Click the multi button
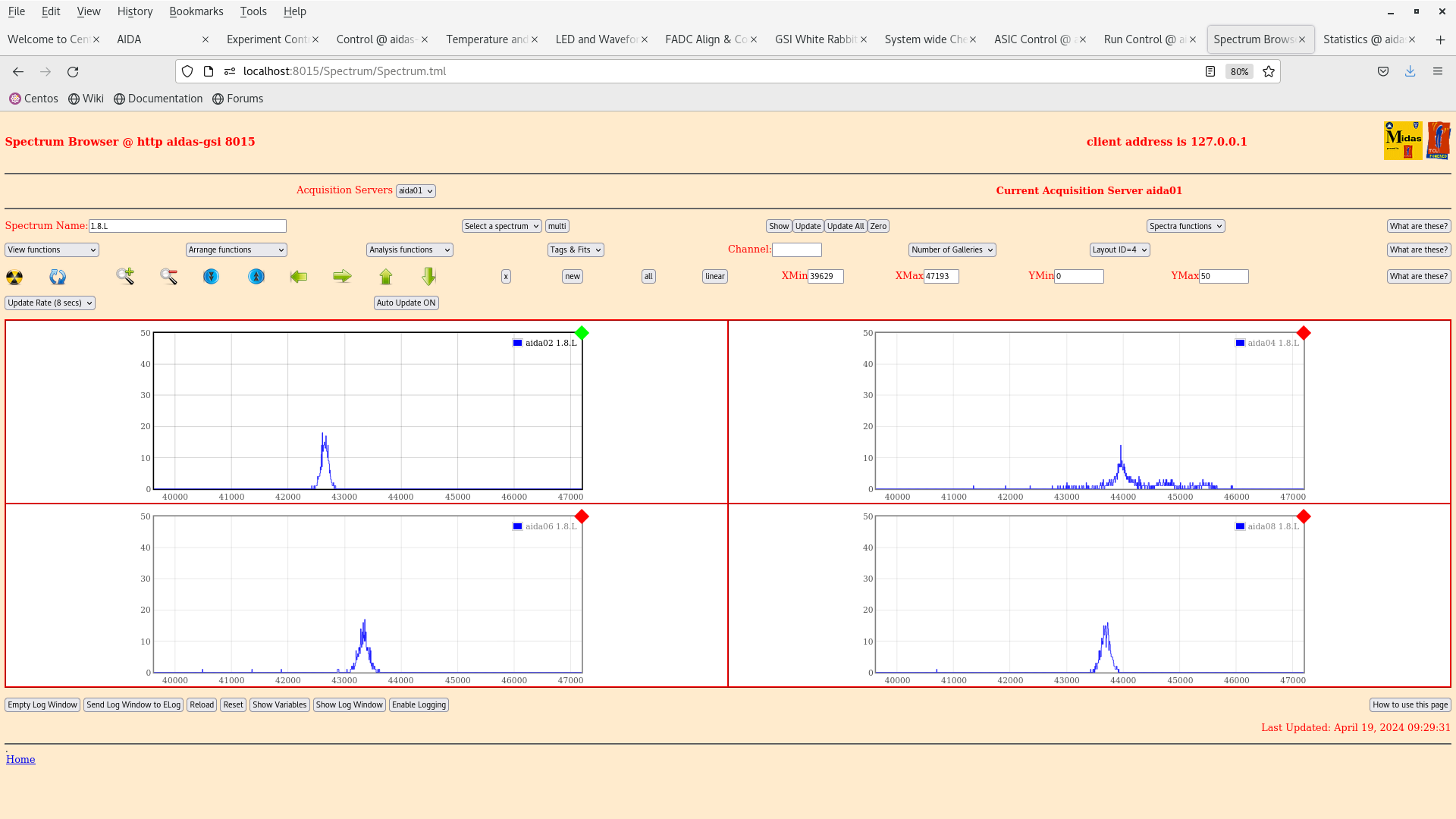Image resolution: width=1456 pixels, height=819 pixels. coord(557,226)
